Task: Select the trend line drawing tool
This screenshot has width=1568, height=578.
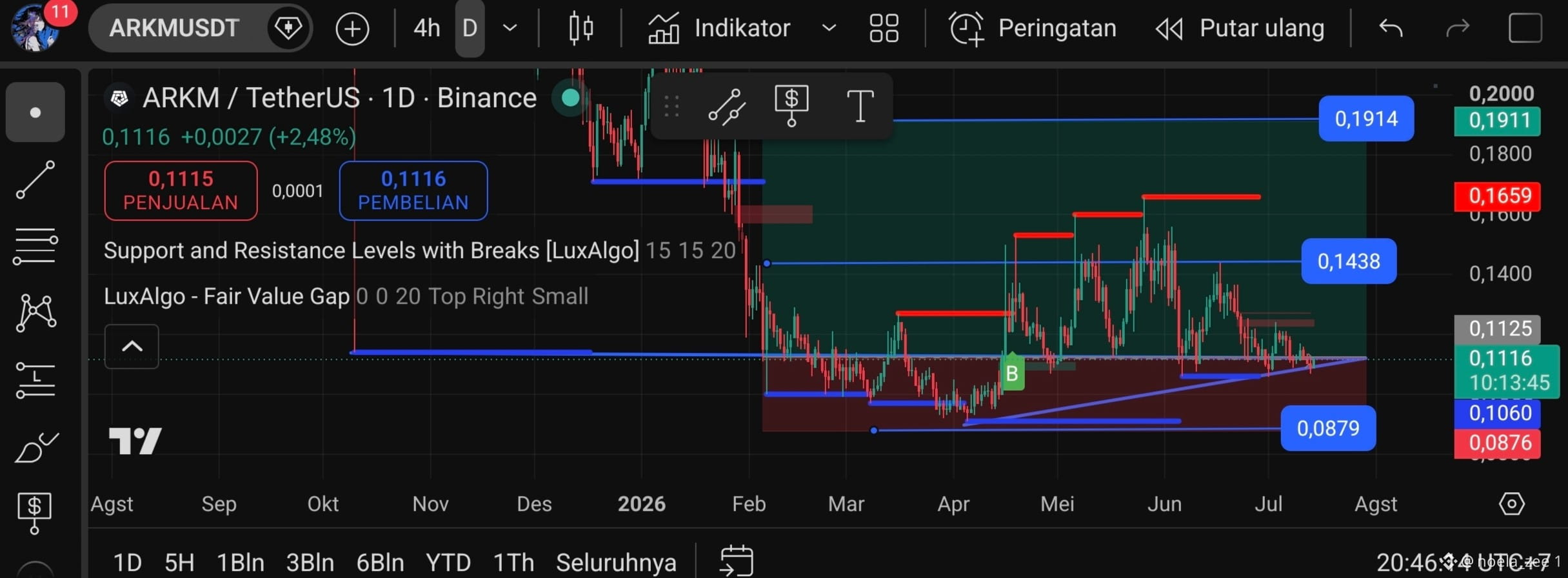Action: 35,179
